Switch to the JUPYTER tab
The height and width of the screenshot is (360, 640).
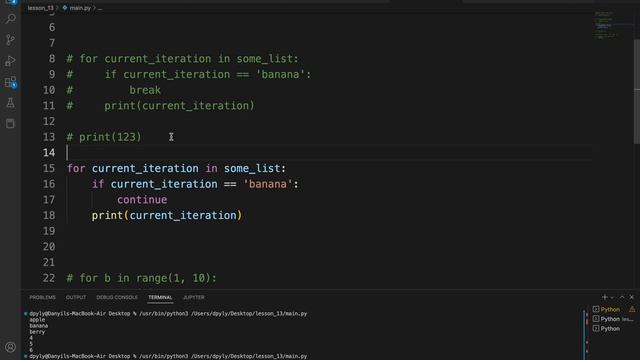click(194, 298)
